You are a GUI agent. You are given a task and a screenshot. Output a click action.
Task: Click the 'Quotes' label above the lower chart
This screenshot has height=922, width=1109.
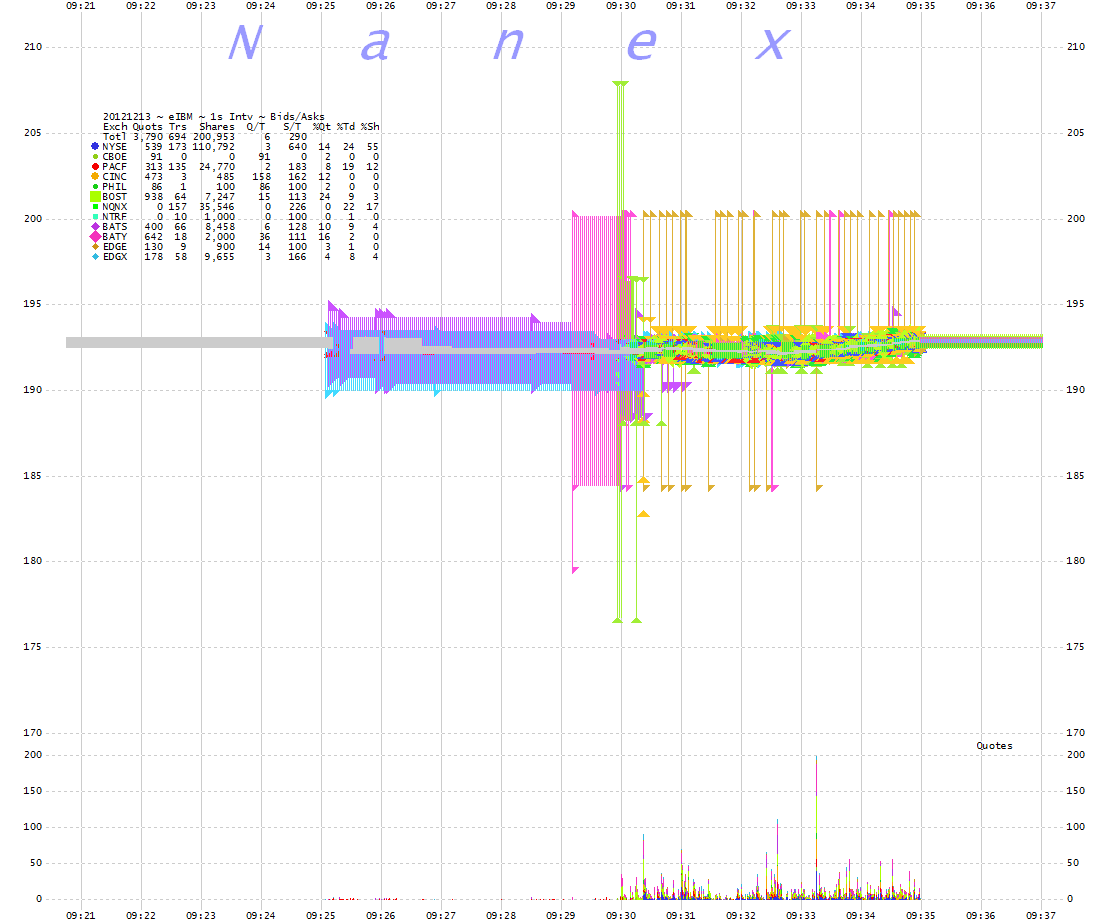[994, 745]
